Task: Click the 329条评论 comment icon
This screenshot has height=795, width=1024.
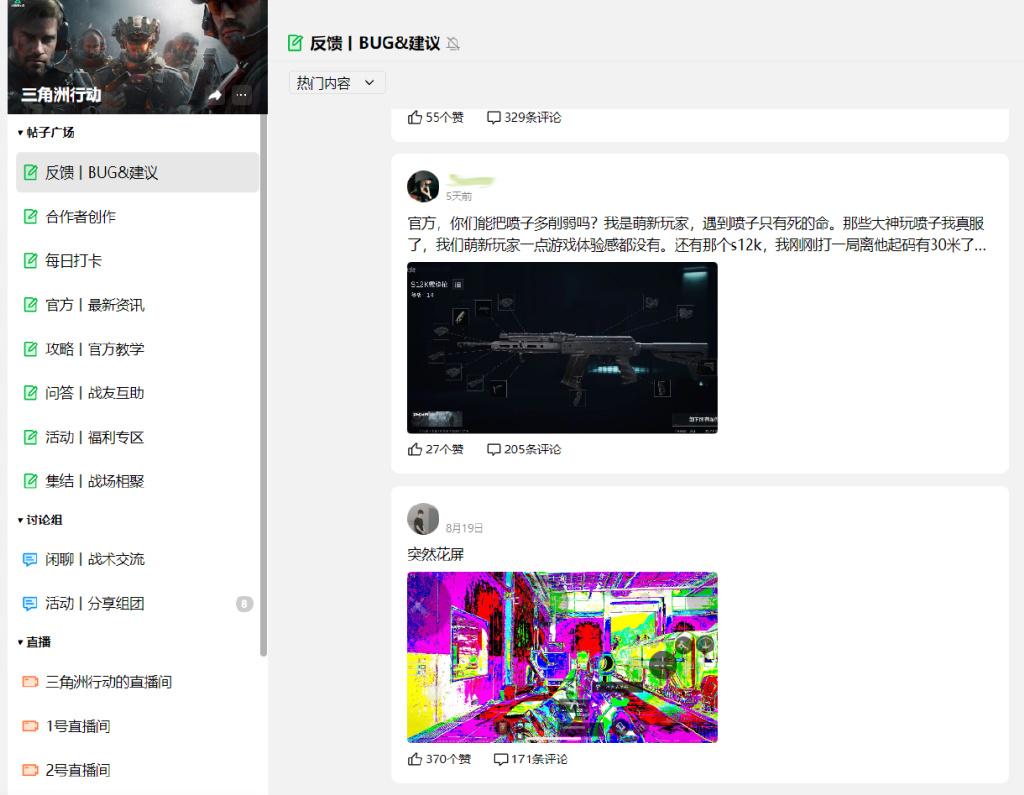Action: coord(494,117)
